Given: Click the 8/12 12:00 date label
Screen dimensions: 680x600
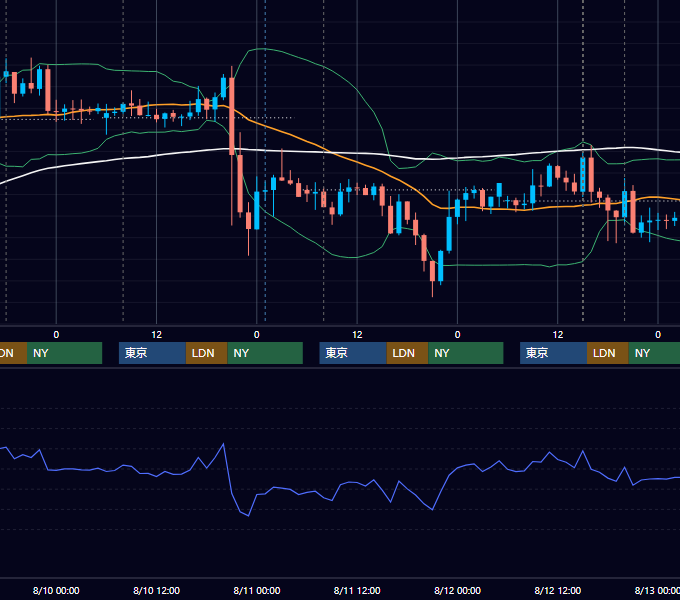Looking at the screenshot, I should coord(558,590).
